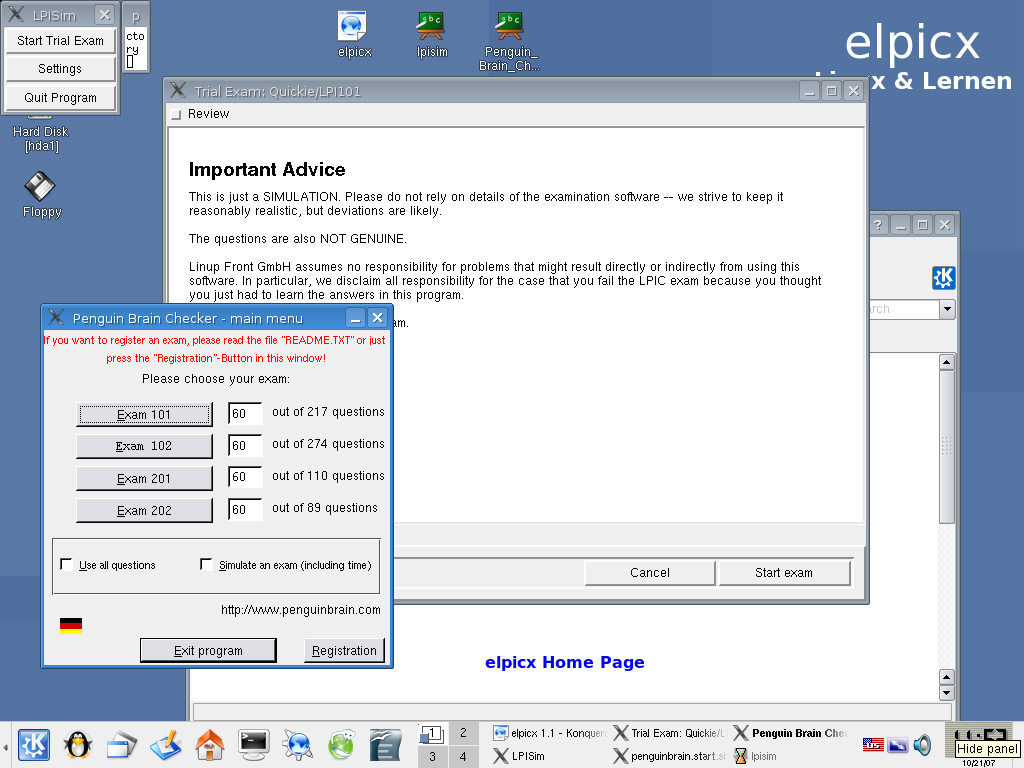Click the Show Desktop panel icon
Image resolution: width=1024 pixels, height=768 pixels.
coord(121,744)
